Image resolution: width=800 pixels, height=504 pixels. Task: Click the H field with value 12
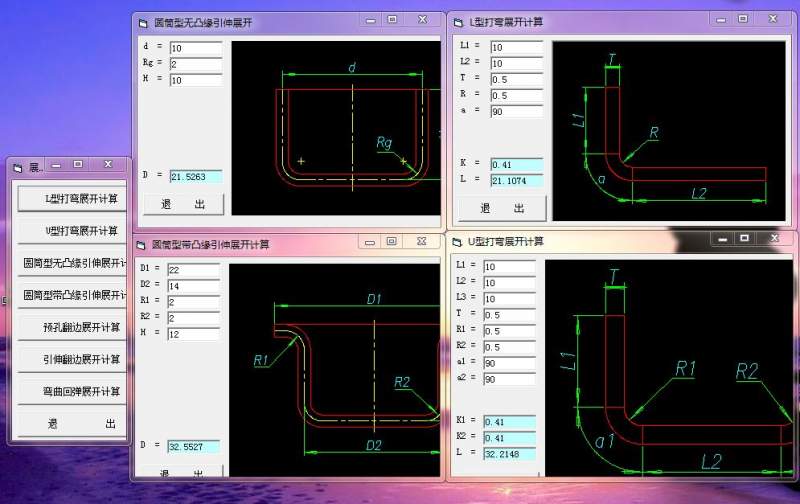click(x=193, y=334)
